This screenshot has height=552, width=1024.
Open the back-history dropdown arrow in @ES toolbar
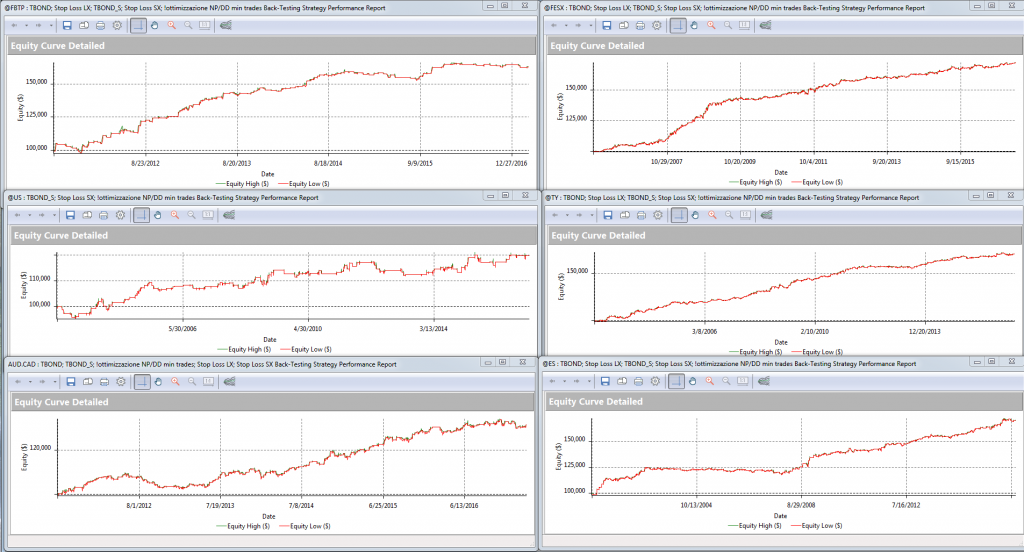pos(567,381)
